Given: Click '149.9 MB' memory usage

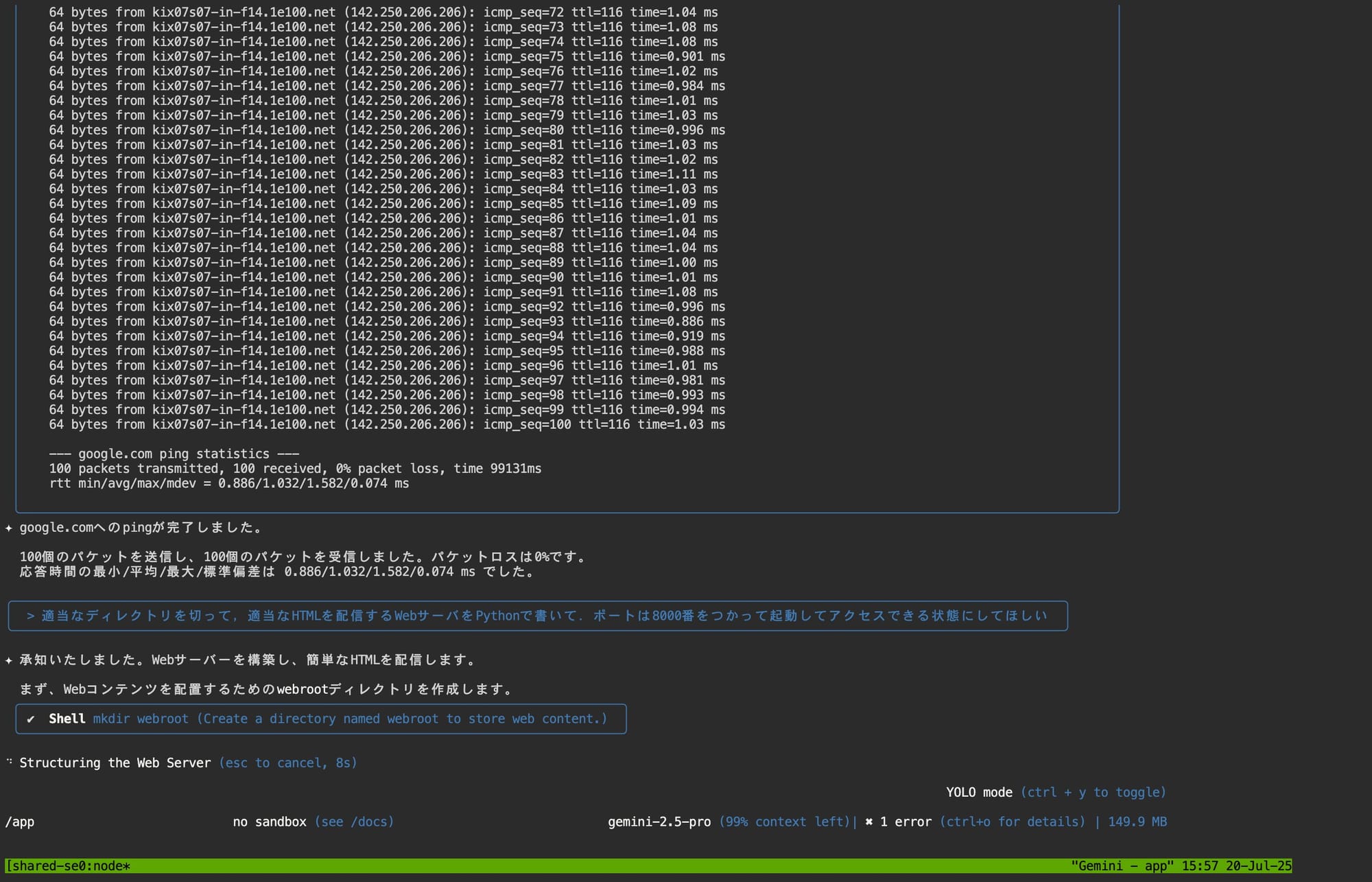Looking at the screenshot, I should (1137, 822).
